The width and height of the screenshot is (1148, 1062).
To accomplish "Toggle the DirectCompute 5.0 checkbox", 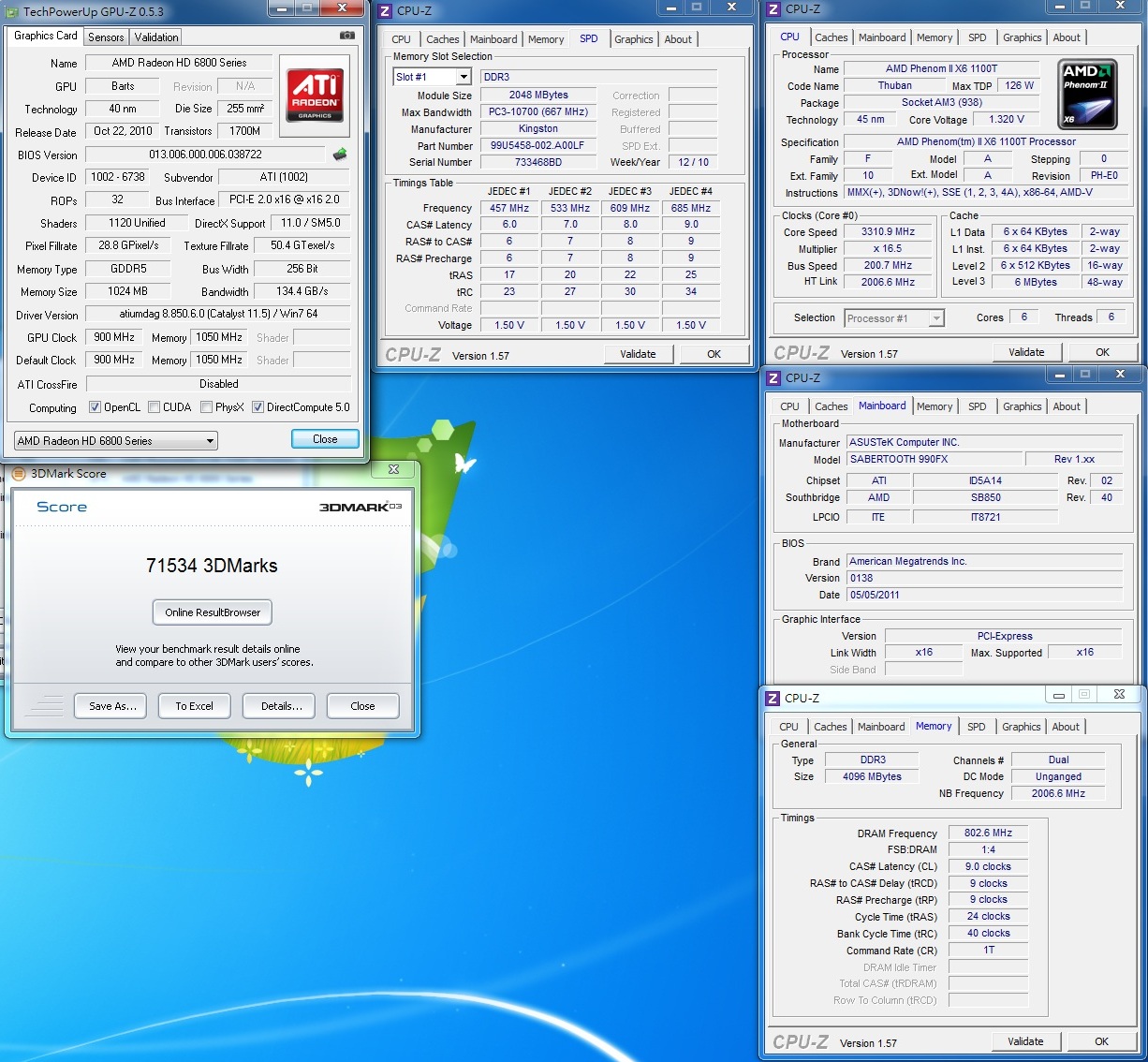I will click(x=258, y=407).
